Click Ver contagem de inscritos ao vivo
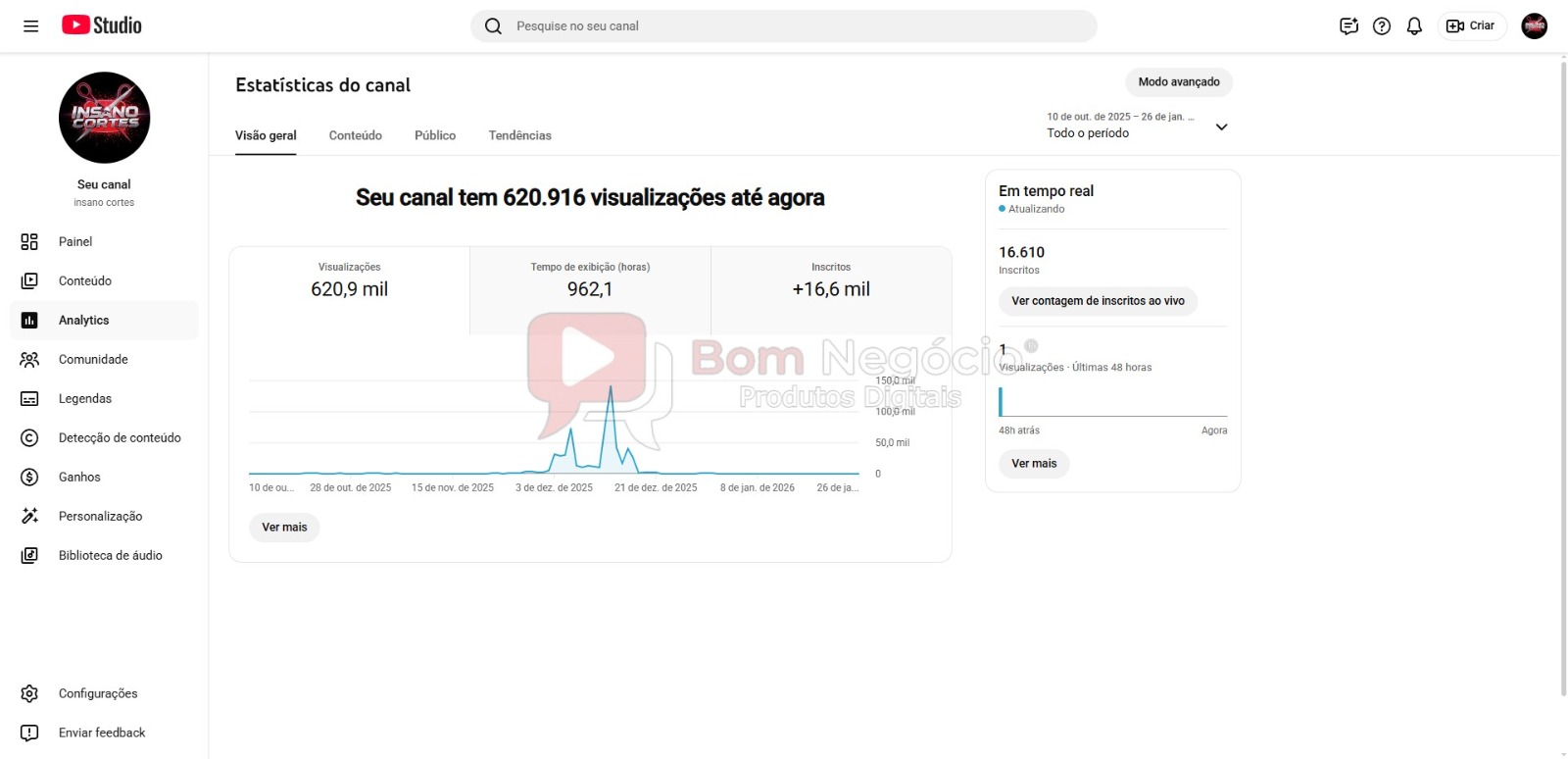 pos(1098,301)
